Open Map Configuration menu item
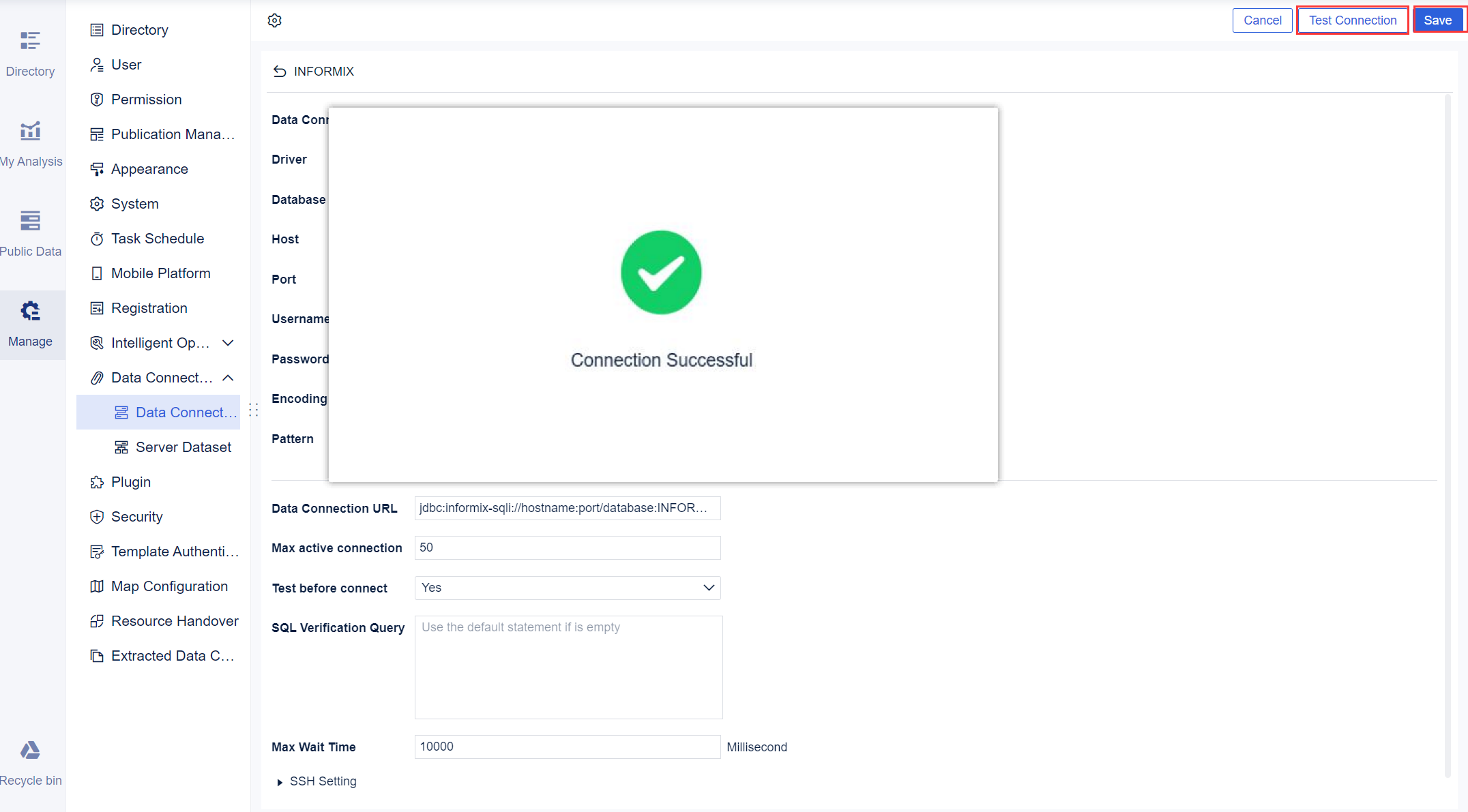Screen dimensions: 1468x812 tap(158, 586)
